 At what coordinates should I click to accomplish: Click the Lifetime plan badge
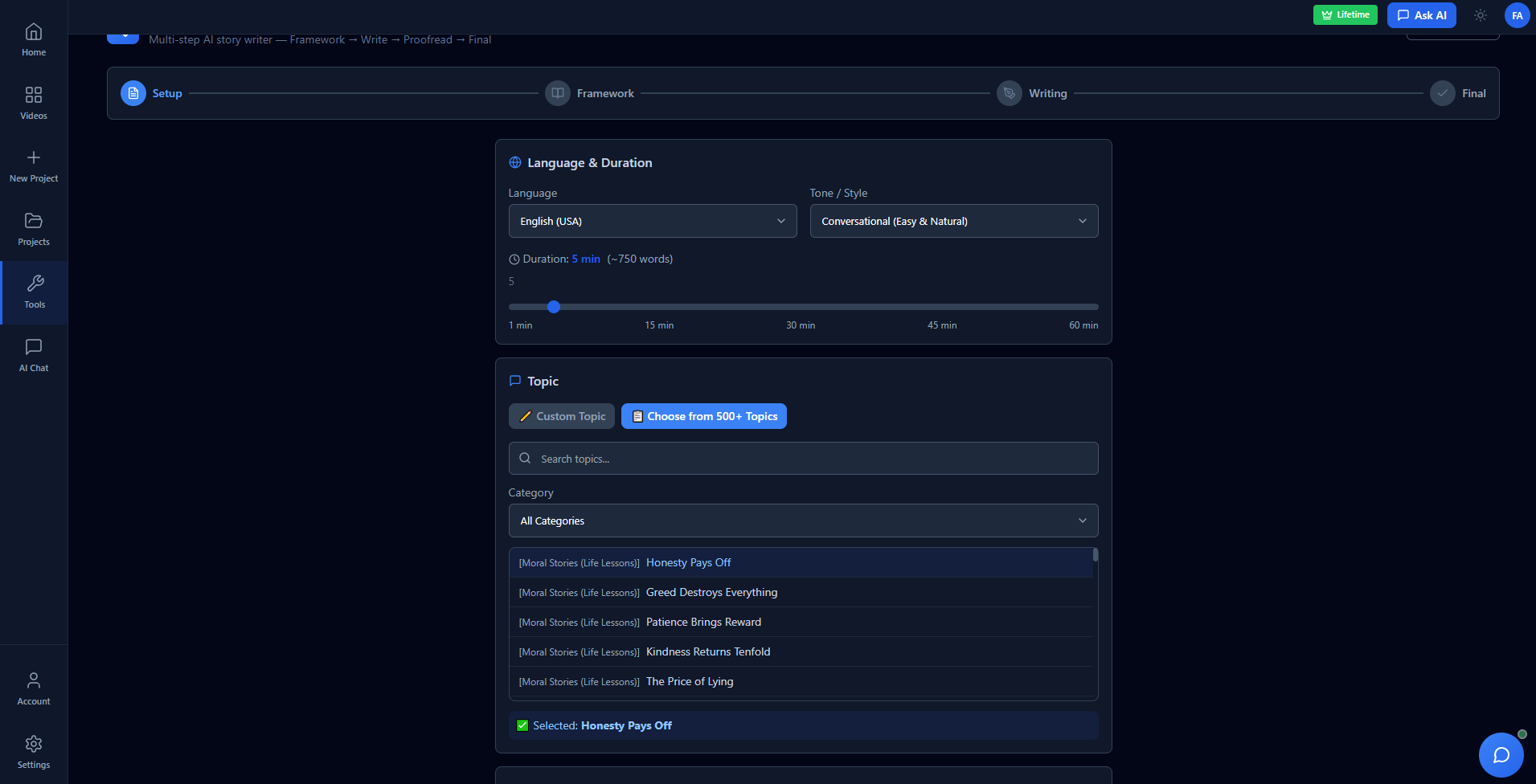click(x=1345, y=14)
